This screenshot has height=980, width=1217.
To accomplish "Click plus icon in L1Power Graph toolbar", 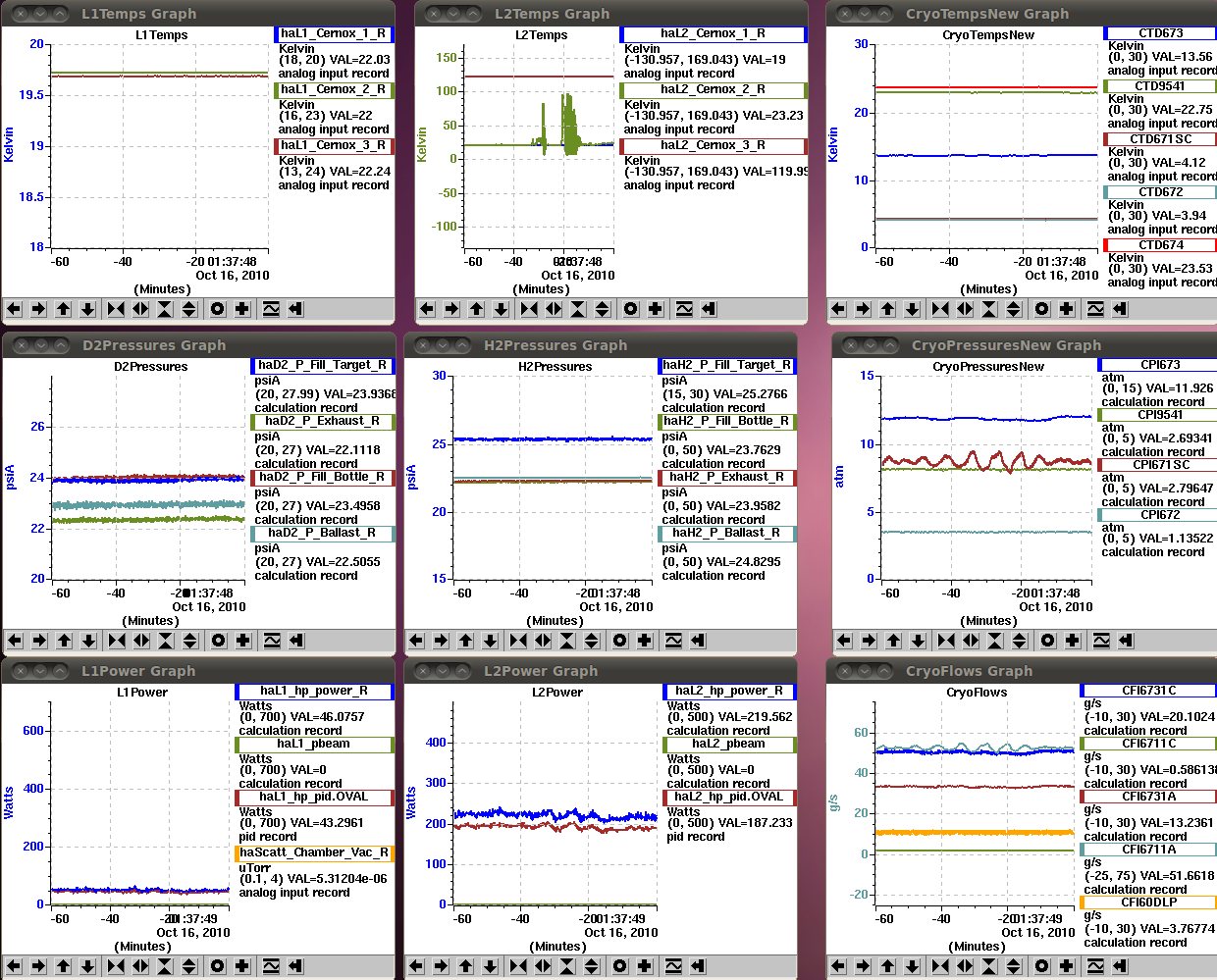I will (x=242, y=966).
